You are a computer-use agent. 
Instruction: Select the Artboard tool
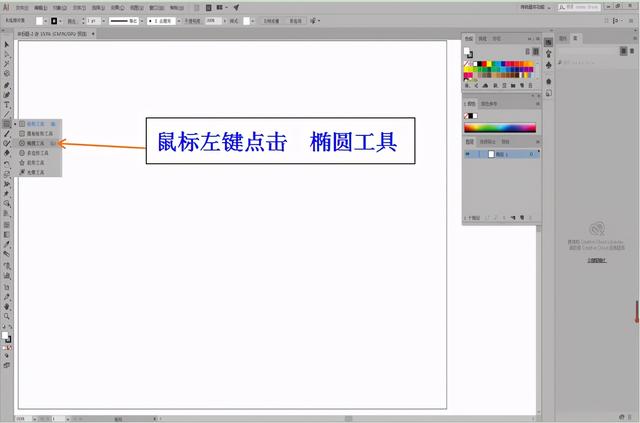coord(7,287)
